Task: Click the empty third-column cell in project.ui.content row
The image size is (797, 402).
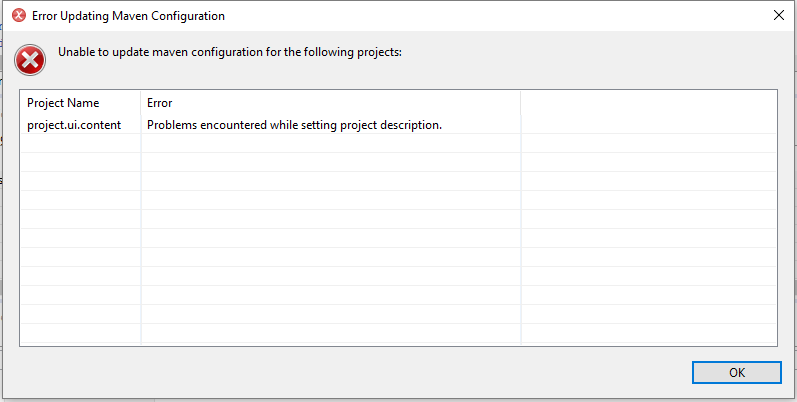Action: [x=648, y=125]
